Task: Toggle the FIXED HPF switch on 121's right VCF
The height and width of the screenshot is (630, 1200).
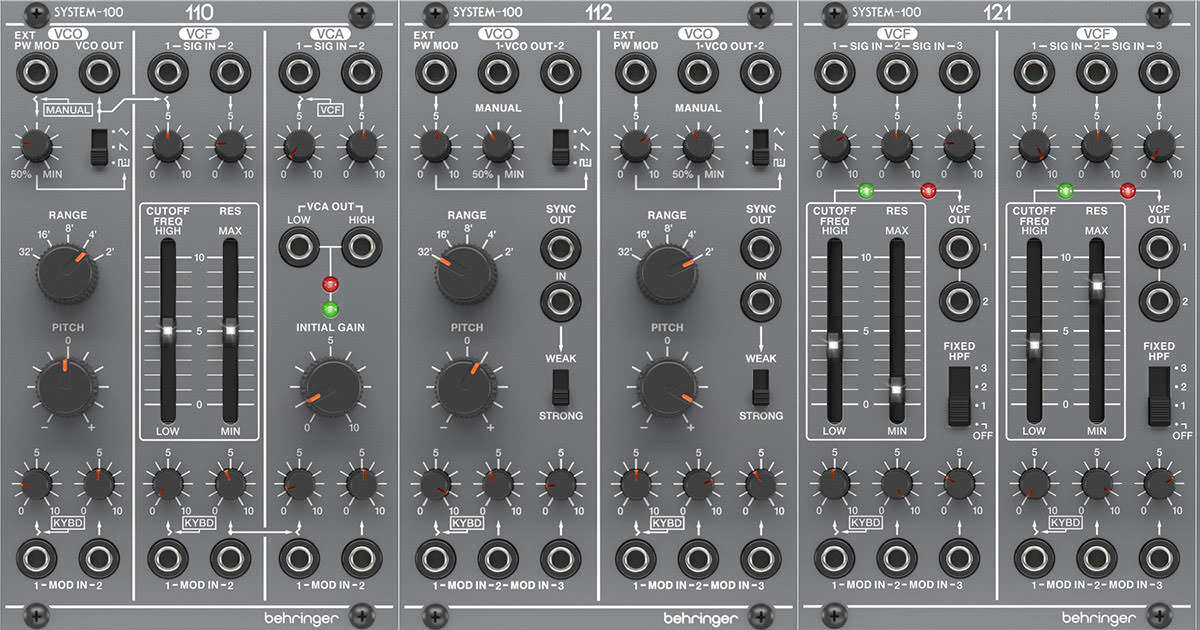Action: 1159,395
